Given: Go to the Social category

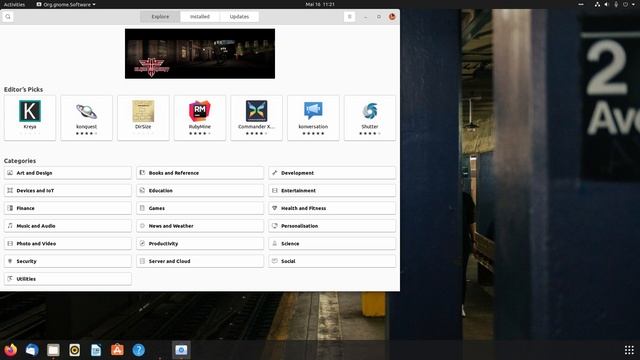Looking at the screenshot, I should pyautogui.click(x=332, y=261).
